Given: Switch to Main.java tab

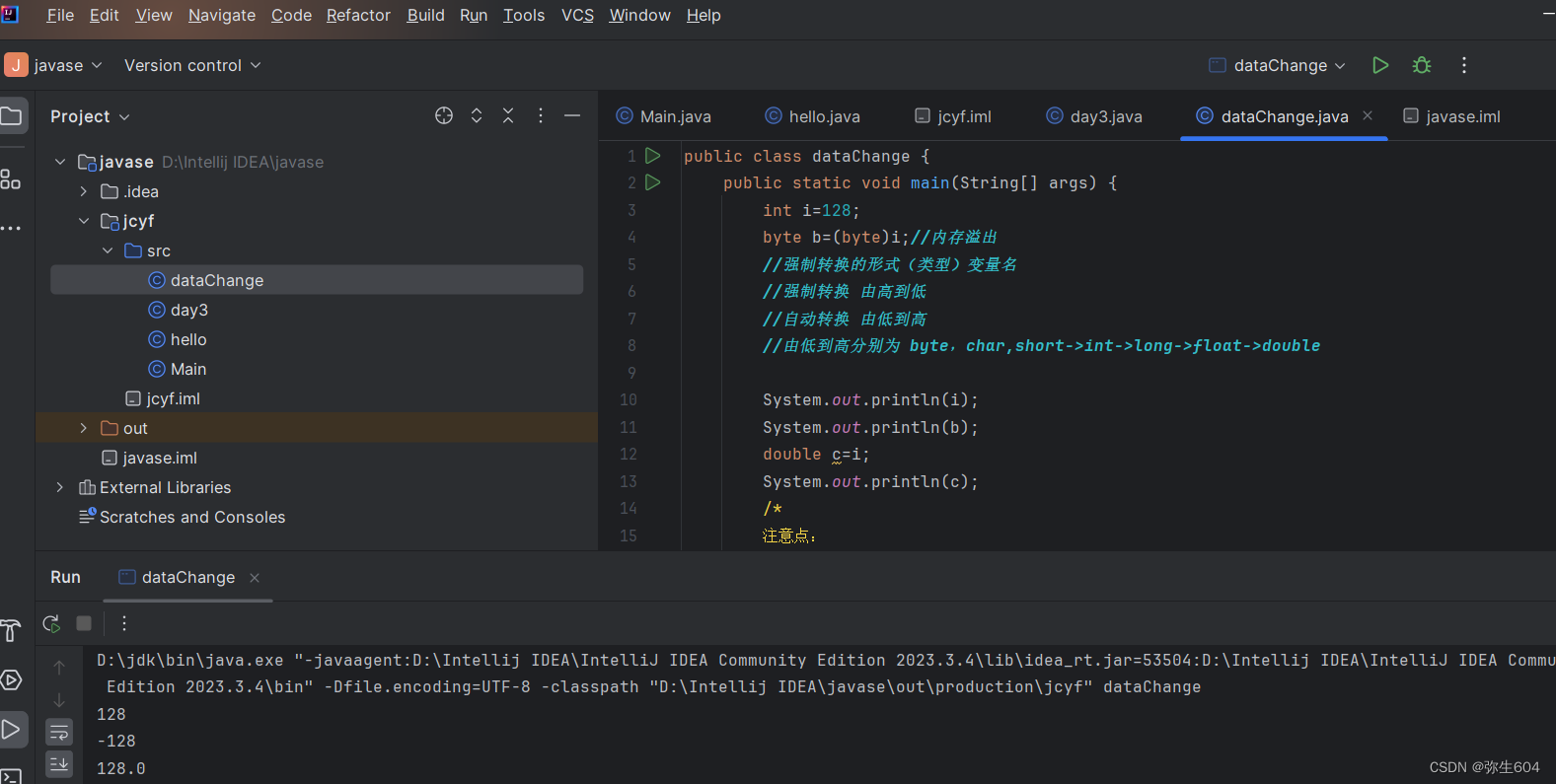Looking at the screenshot, I should [x=664, y=116].
